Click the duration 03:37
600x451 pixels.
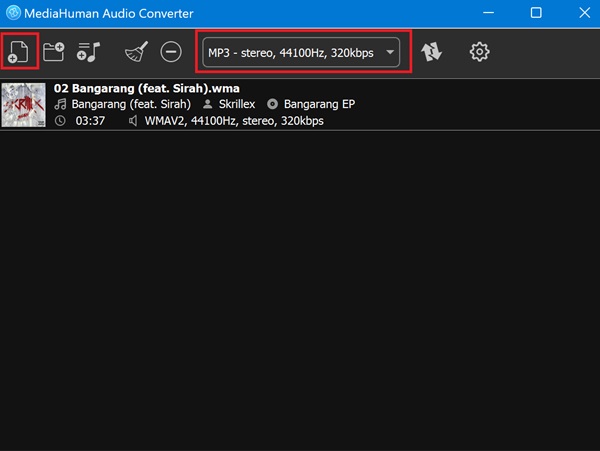(90, 121)
